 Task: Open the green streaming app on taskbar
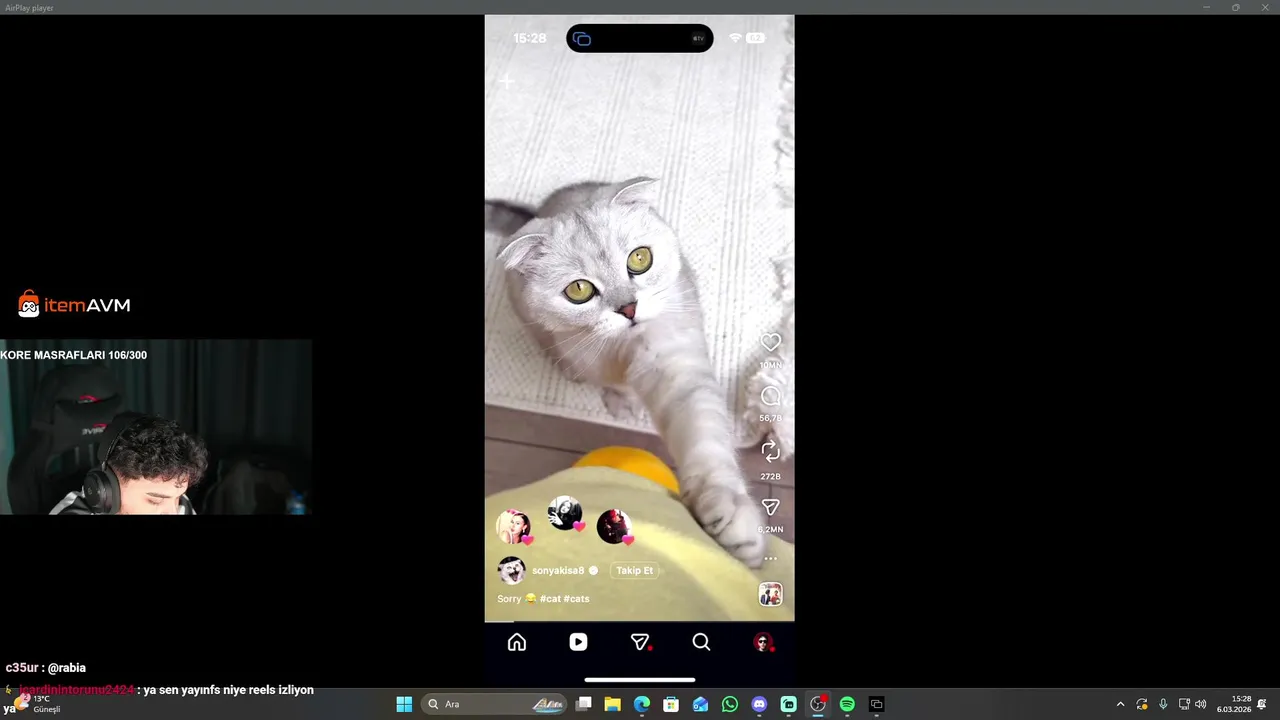point(788,704)
